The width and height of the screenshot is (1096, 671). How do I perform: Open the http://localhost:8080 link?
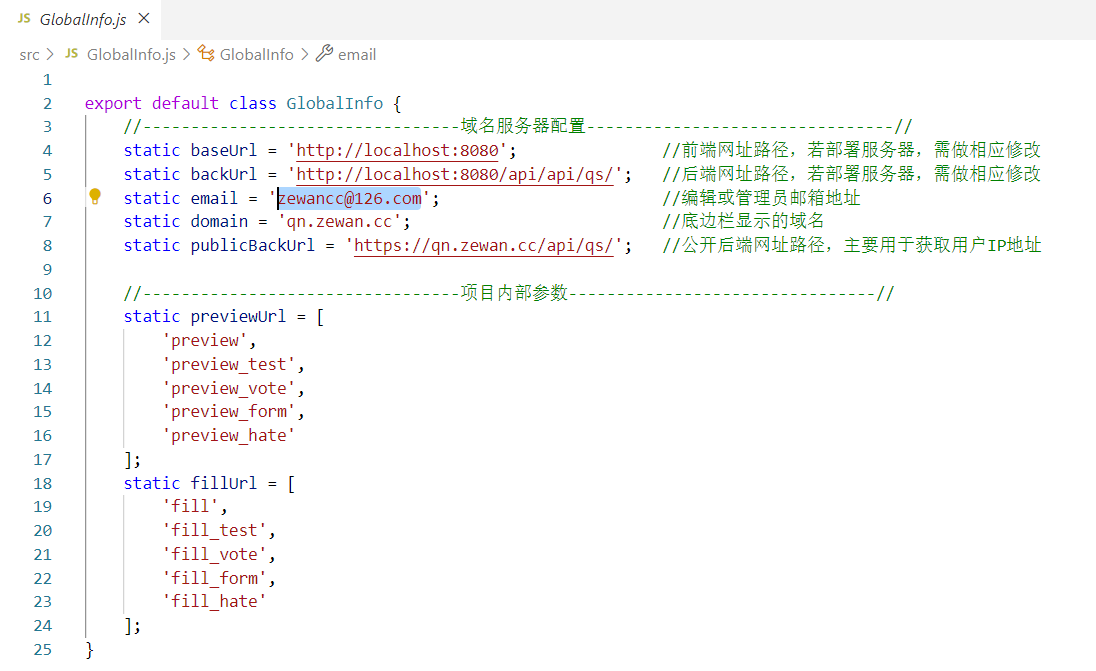[x=396, y=150]
